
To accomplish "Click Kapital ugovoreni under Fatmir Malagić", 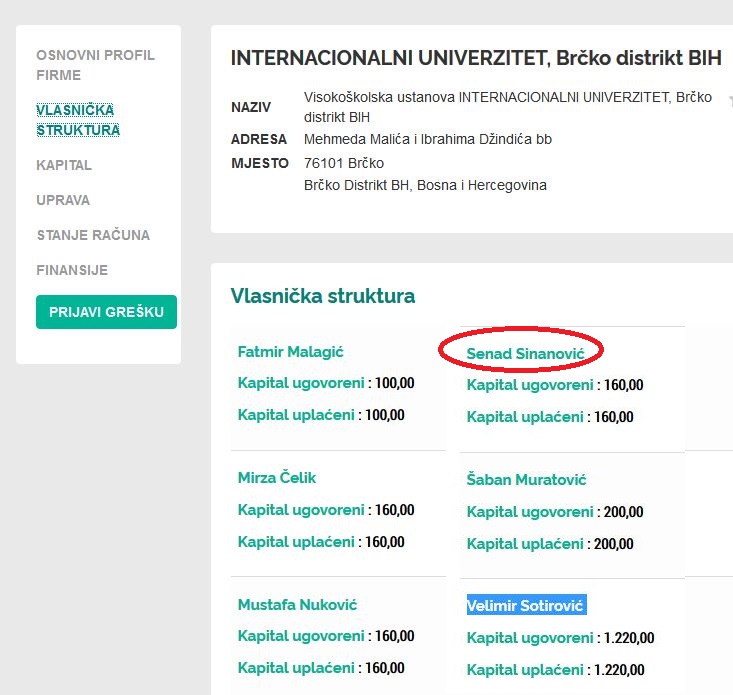I will pyautogui.click(x=301, y=383).
